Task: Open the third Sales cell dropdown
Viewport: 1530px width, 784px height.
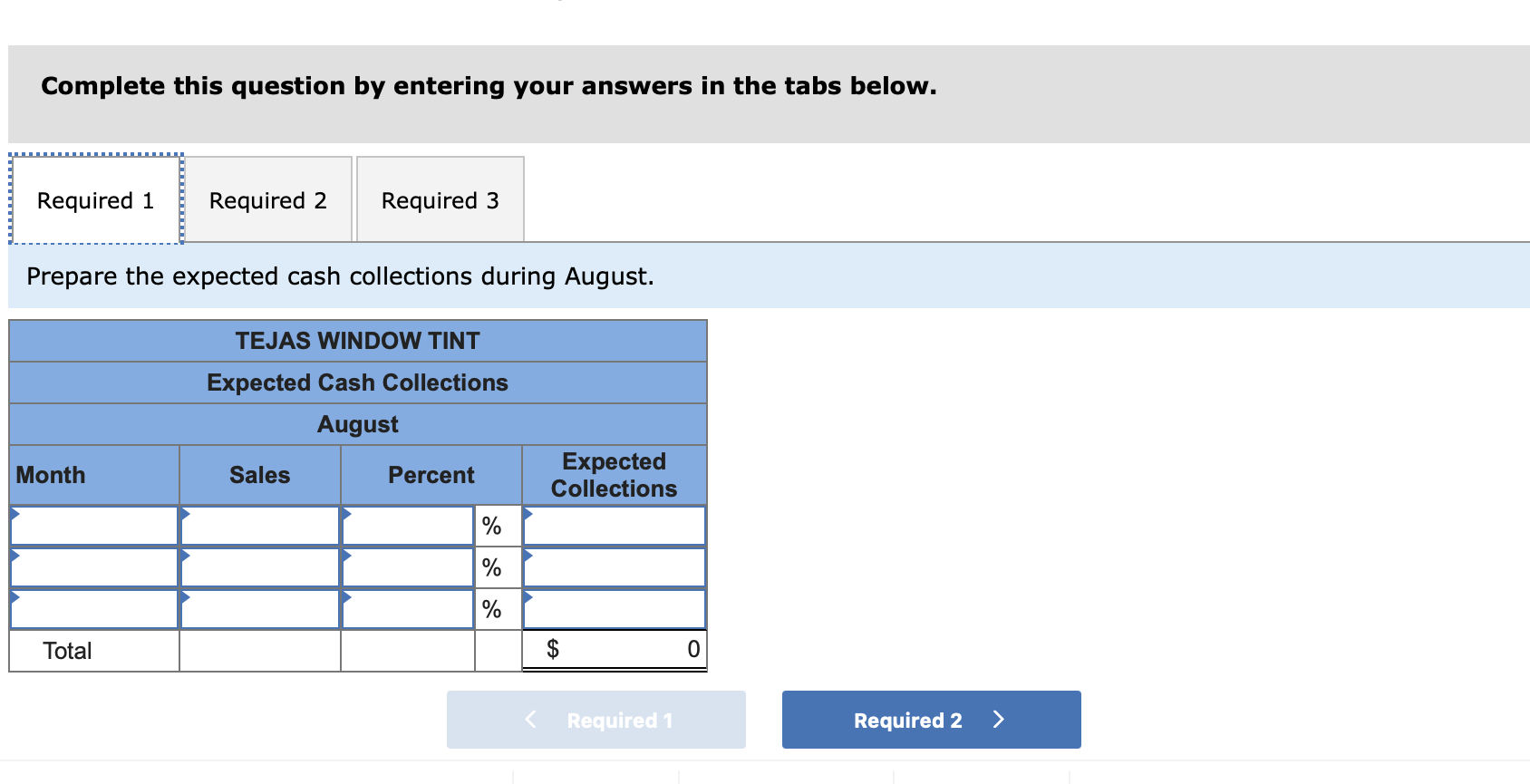Action: (258, 608)
